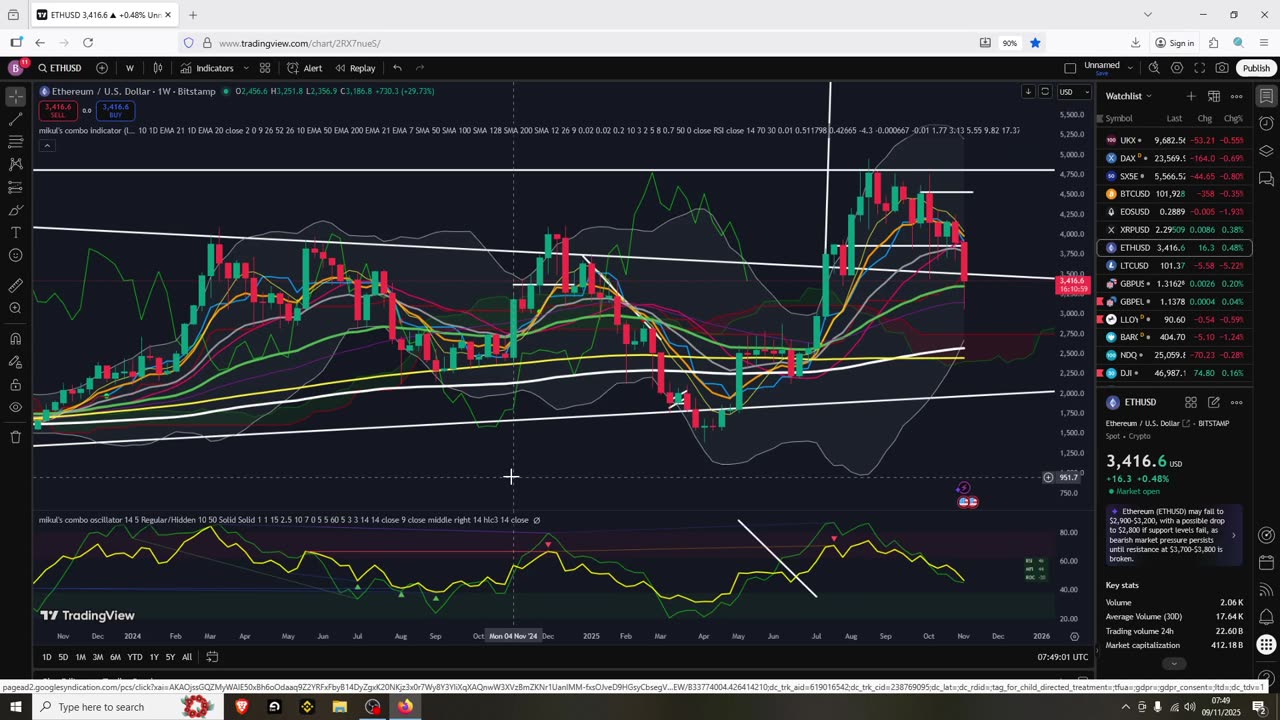
Task: Open the Fibonacci retracement tools
Action: tap(15, 142)
